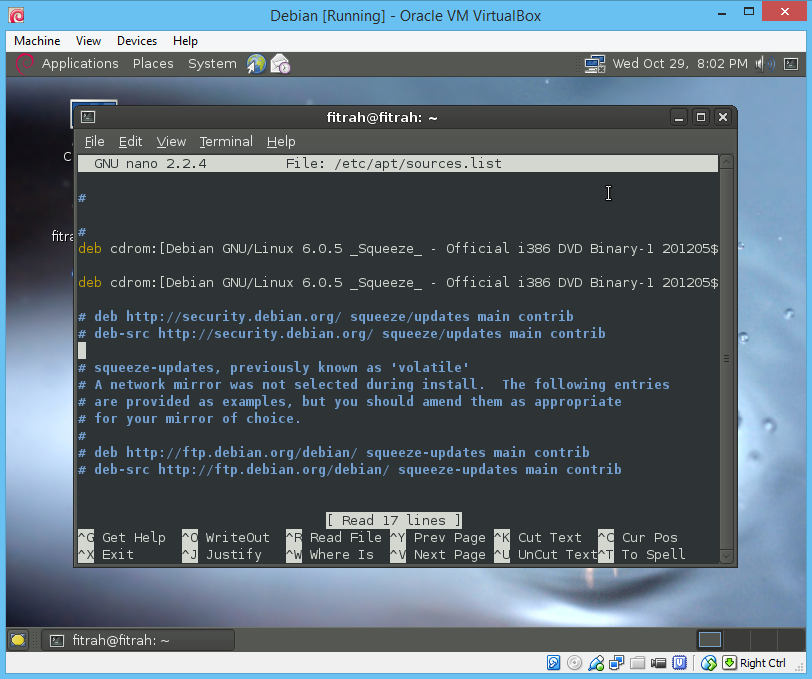Click the first 'deb cdrom:' line

398,249
